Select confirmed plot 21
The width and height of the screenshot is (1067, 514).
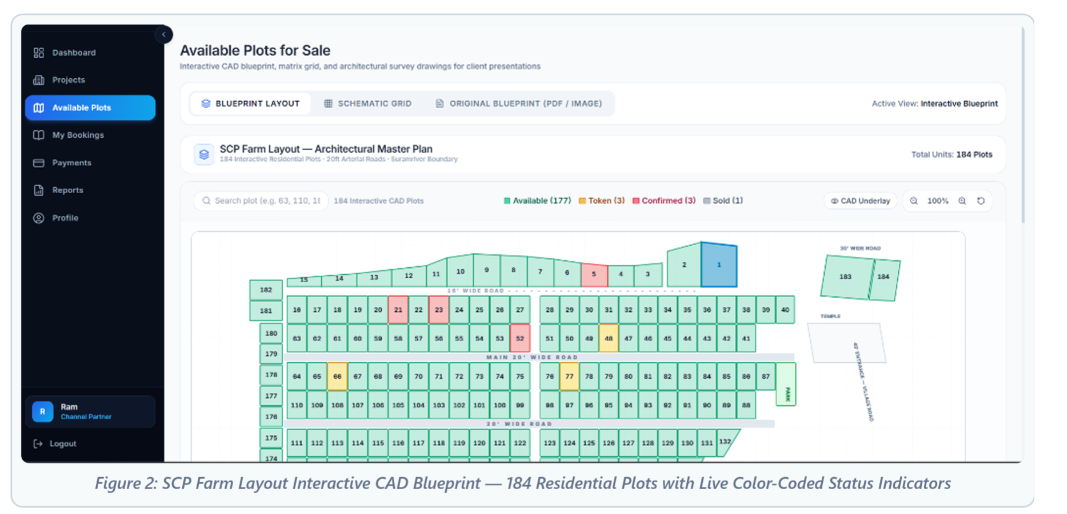398,309
